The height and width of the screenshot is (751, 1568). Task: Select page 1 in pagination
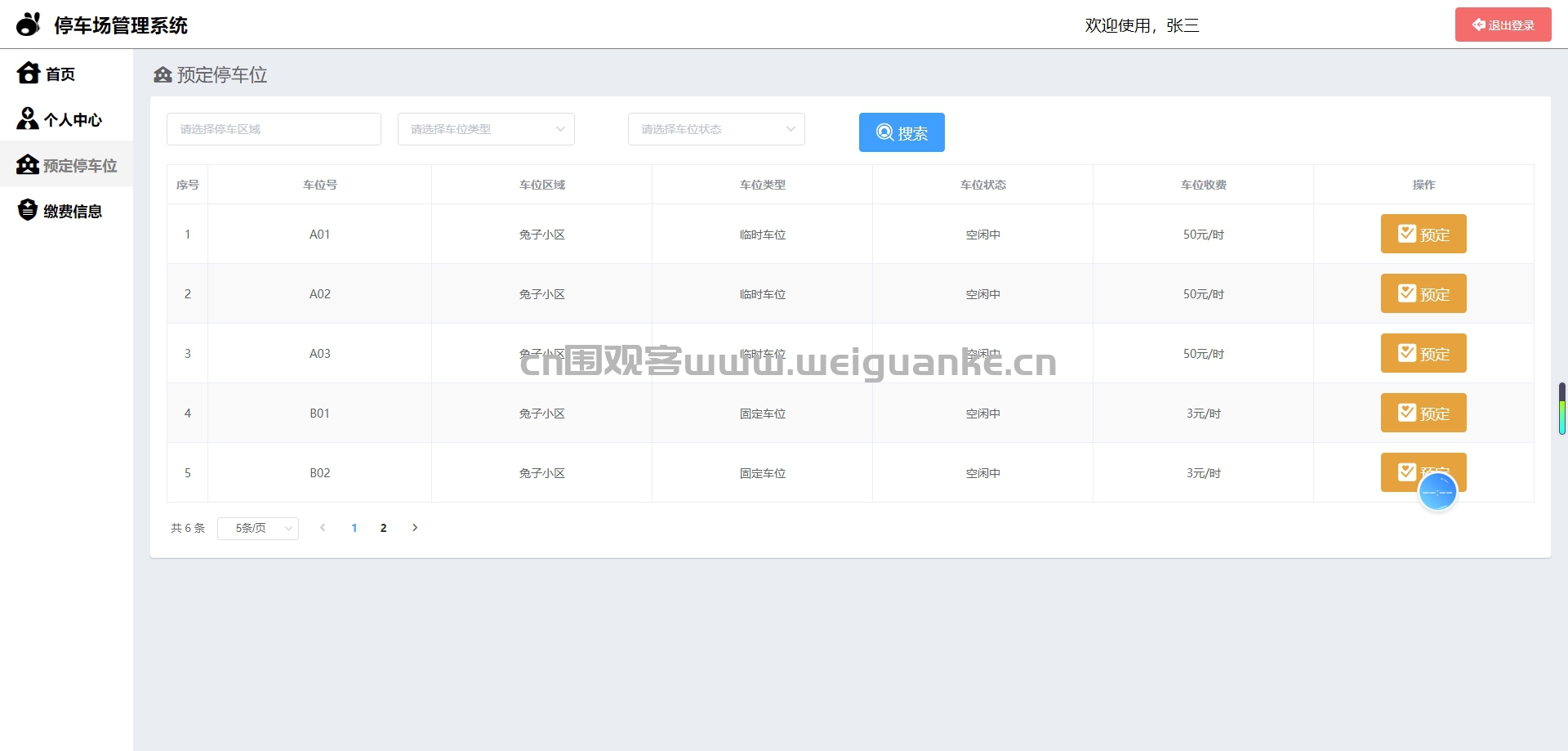click(x=354, y=528)
